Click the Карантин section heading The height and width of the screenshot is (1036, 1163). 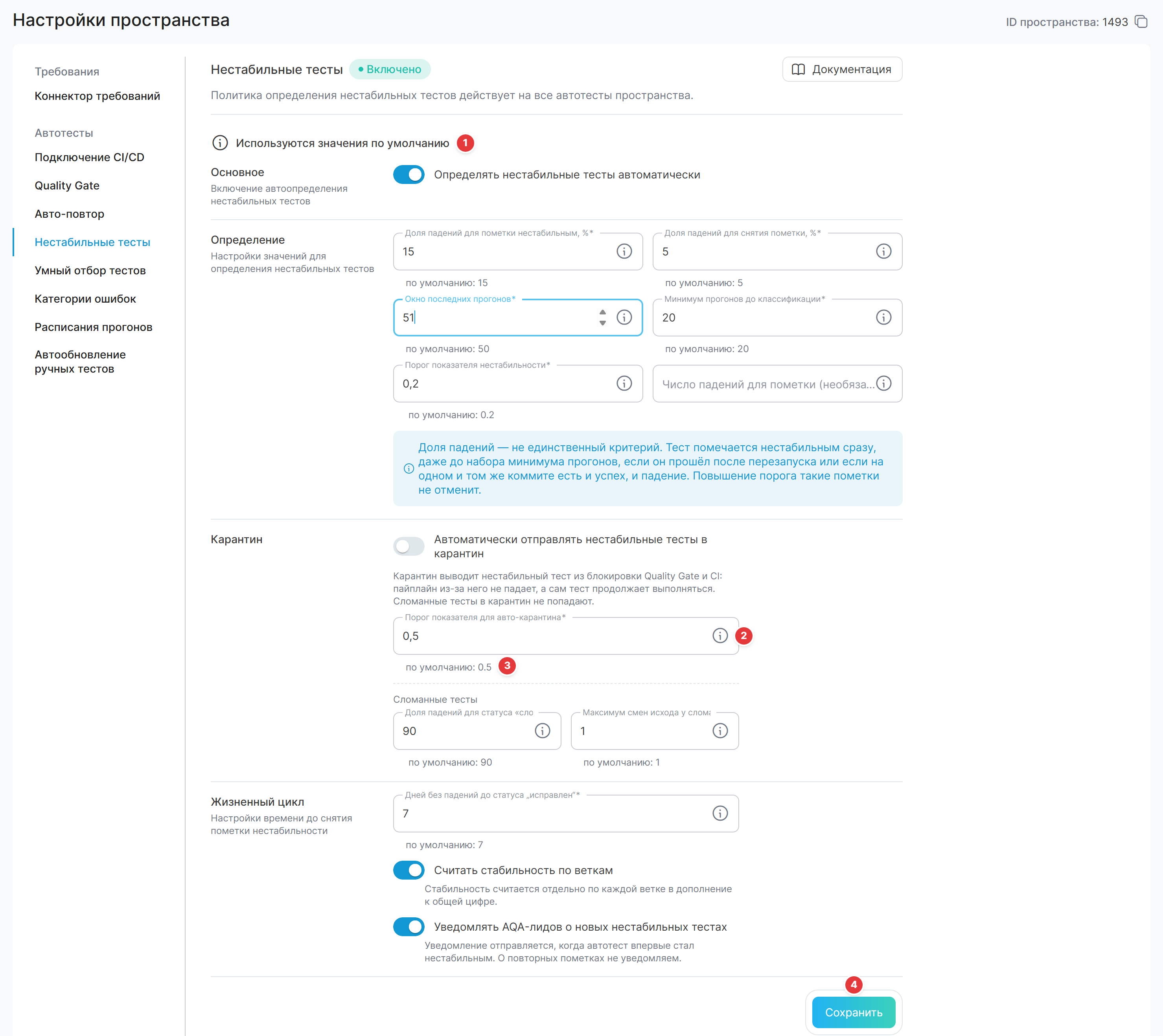[237, 539]
